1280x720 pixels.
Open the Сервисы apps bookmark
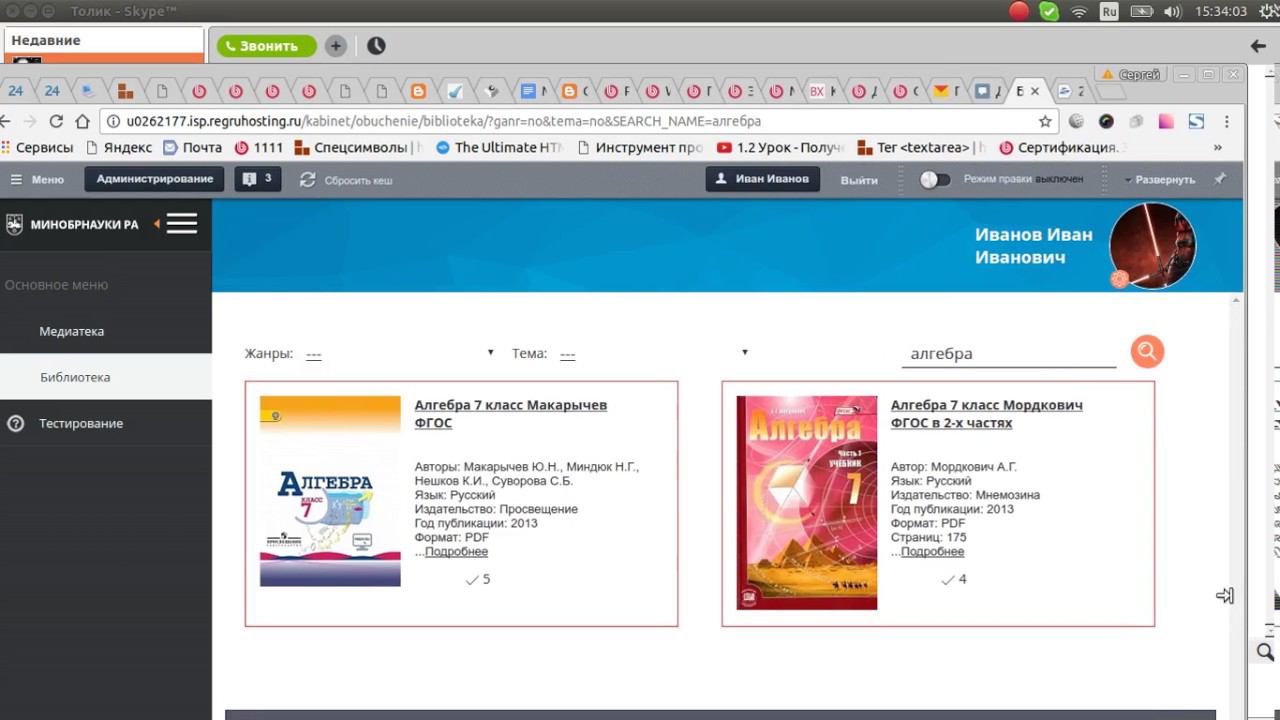(x=38, y=147)
